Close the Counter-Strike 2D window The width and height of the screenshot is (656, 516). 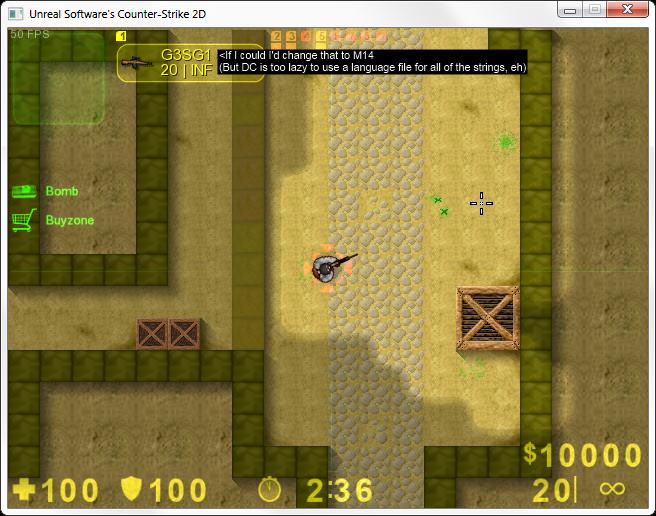point(628,10)
